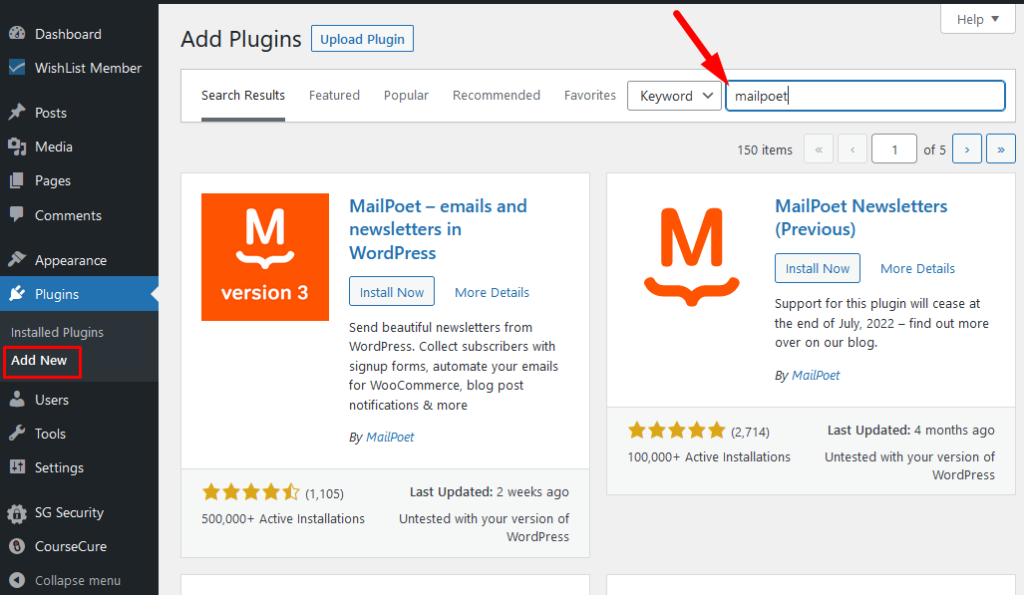This screenshot has width=1024, height=595.
Task: View More Details for MailPoet version 3
Action: (x=492, y=293)
